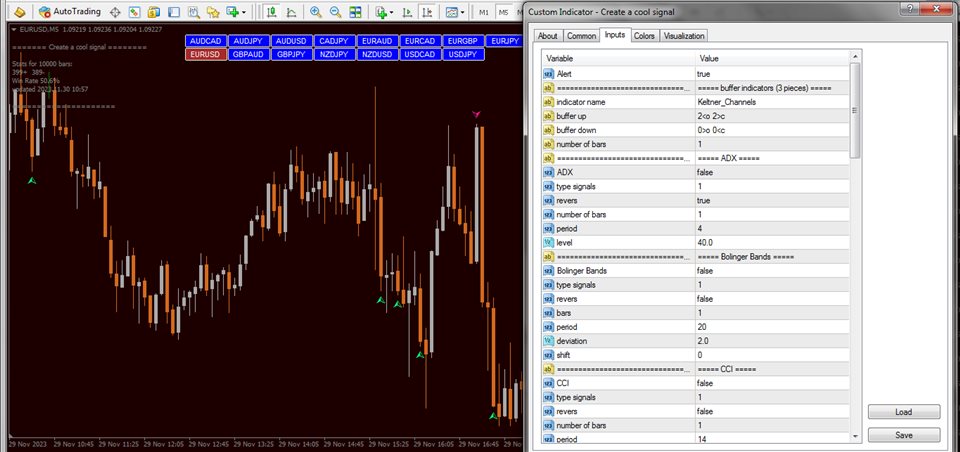The image size is (960, 452).
Task: Open the dropdown arrow beside the new order icon
Action: [244, 12]
